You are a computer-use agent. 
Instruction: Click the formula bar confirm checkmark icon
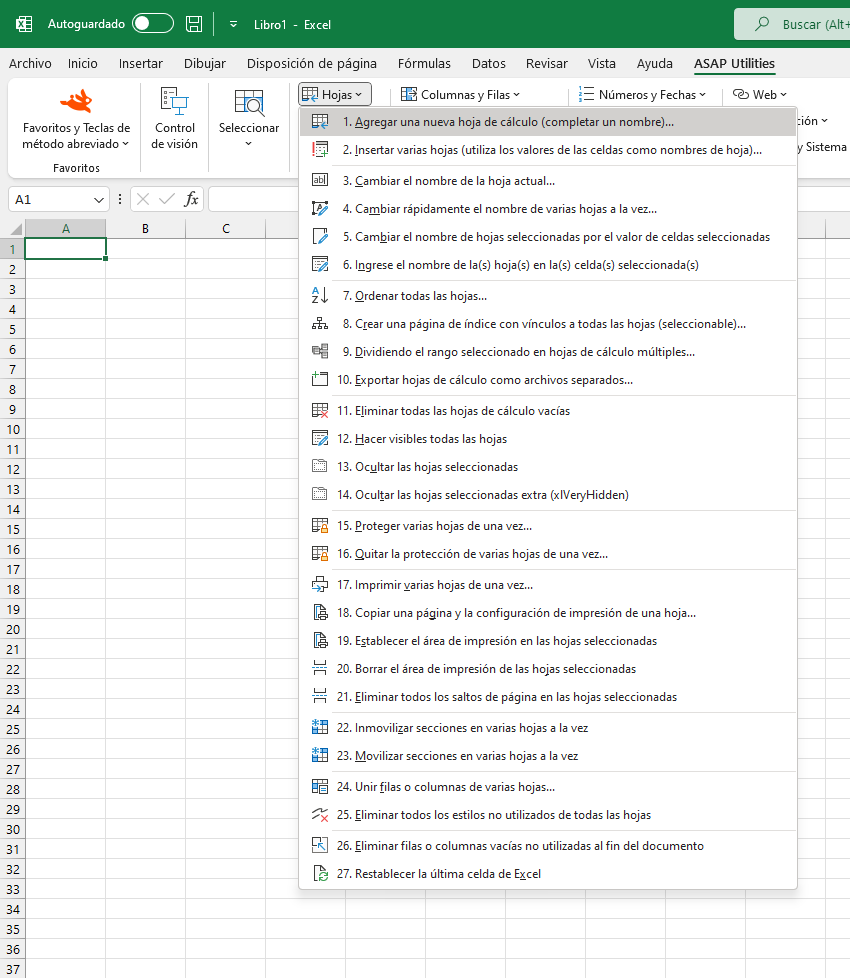point(167,200)
